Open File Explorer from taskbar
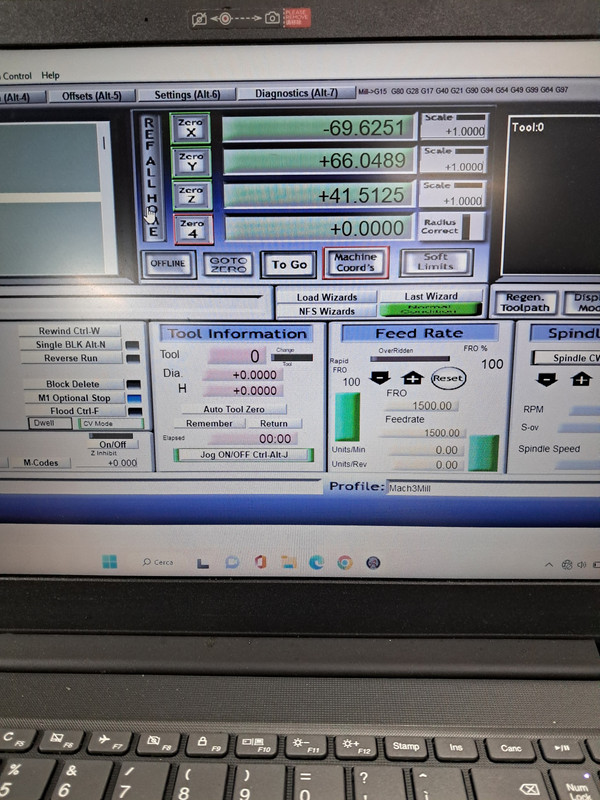The height and width of the screenshot is (800, 600). [289, 562]
